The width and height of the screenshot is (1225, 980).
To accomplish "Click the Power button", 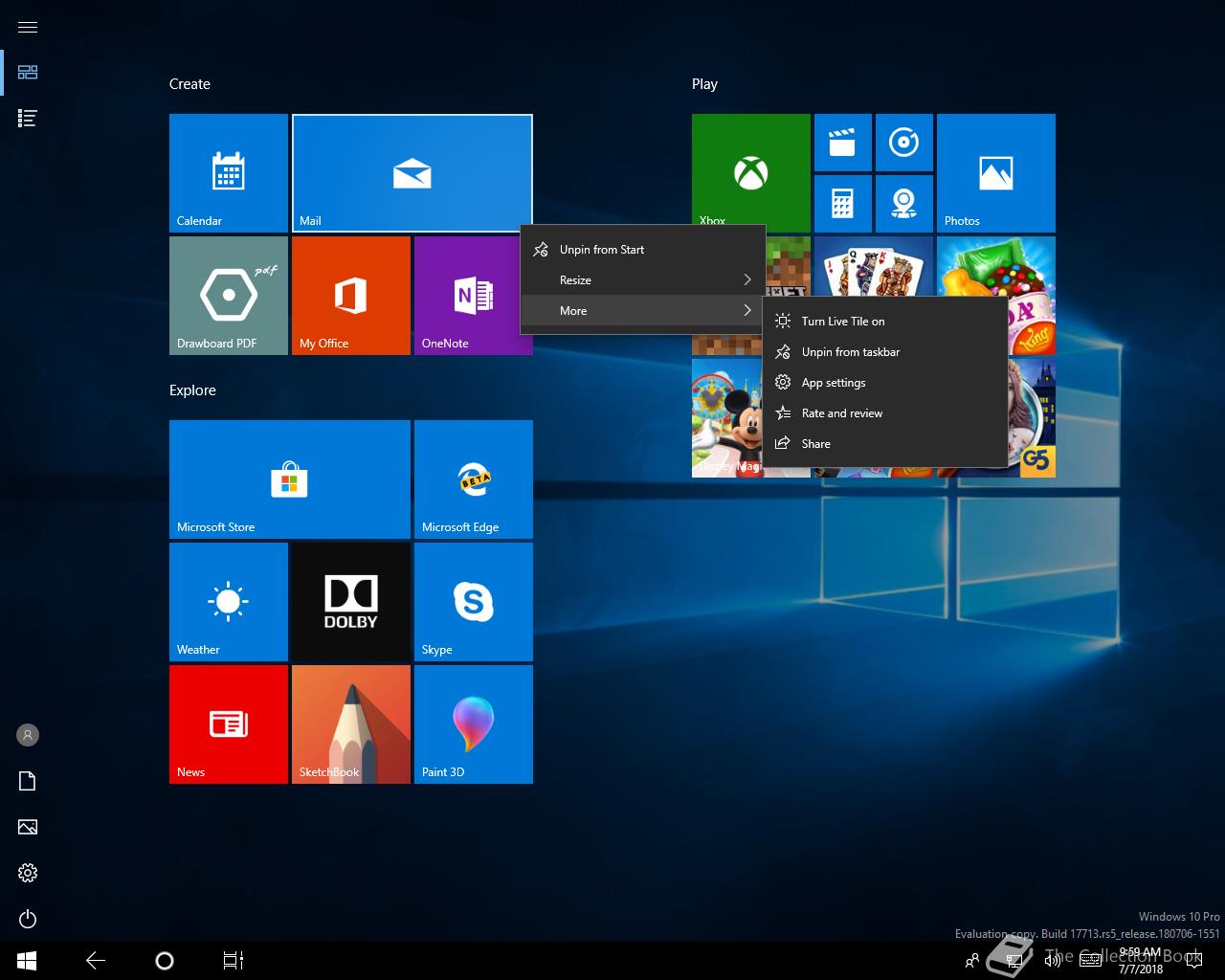I will (28, 919).
